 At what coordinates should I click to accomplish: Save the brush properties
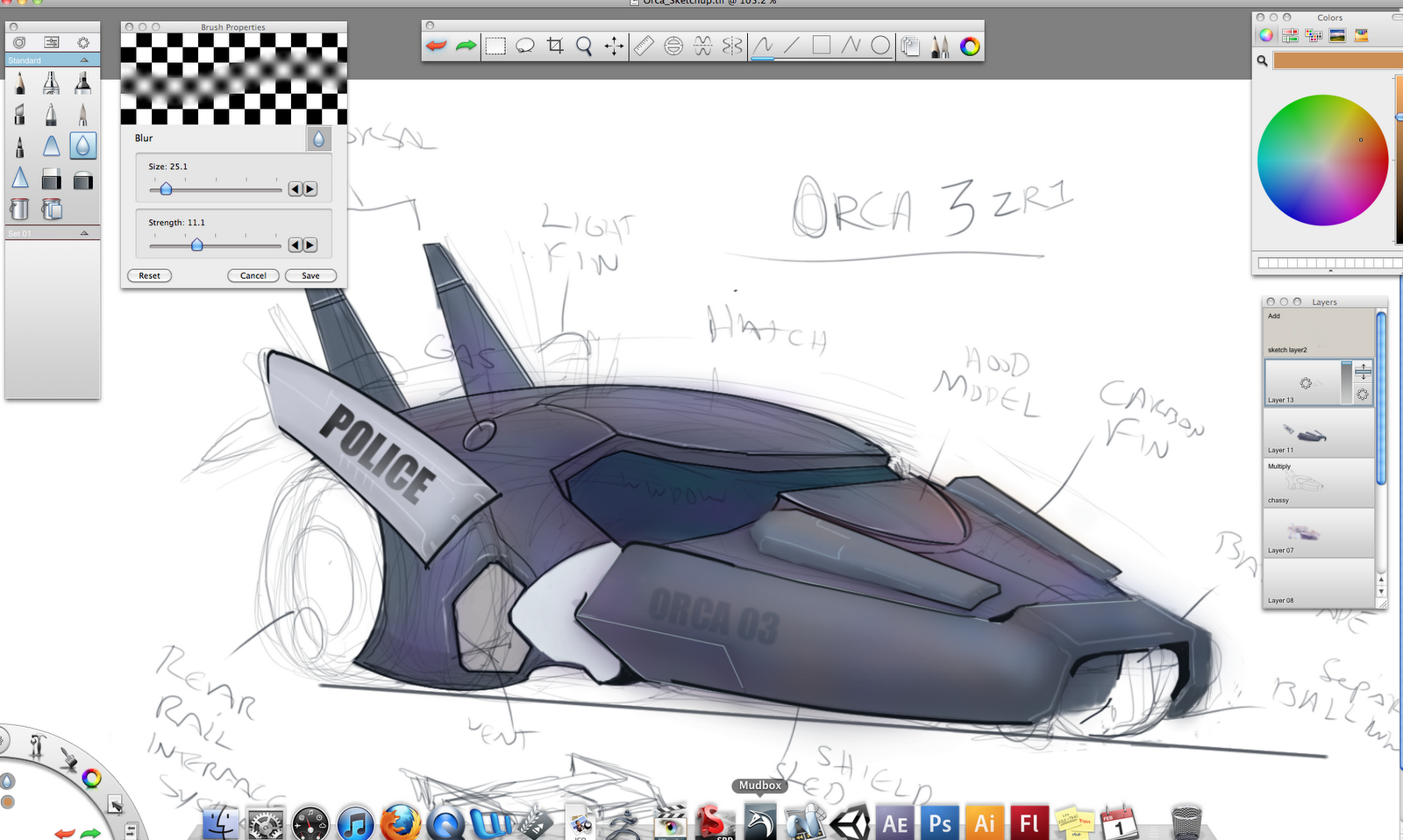310,275
